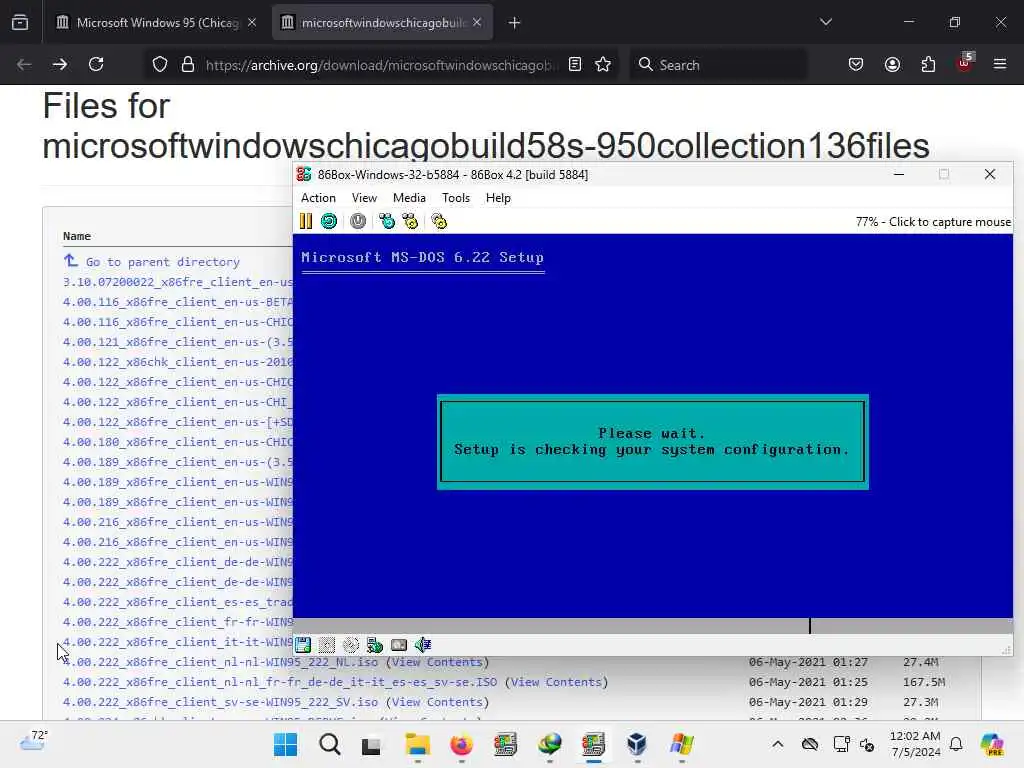Screen dimensions: 1024x768
Task: Click the Firefox View icon
Action: pos(20,23)
